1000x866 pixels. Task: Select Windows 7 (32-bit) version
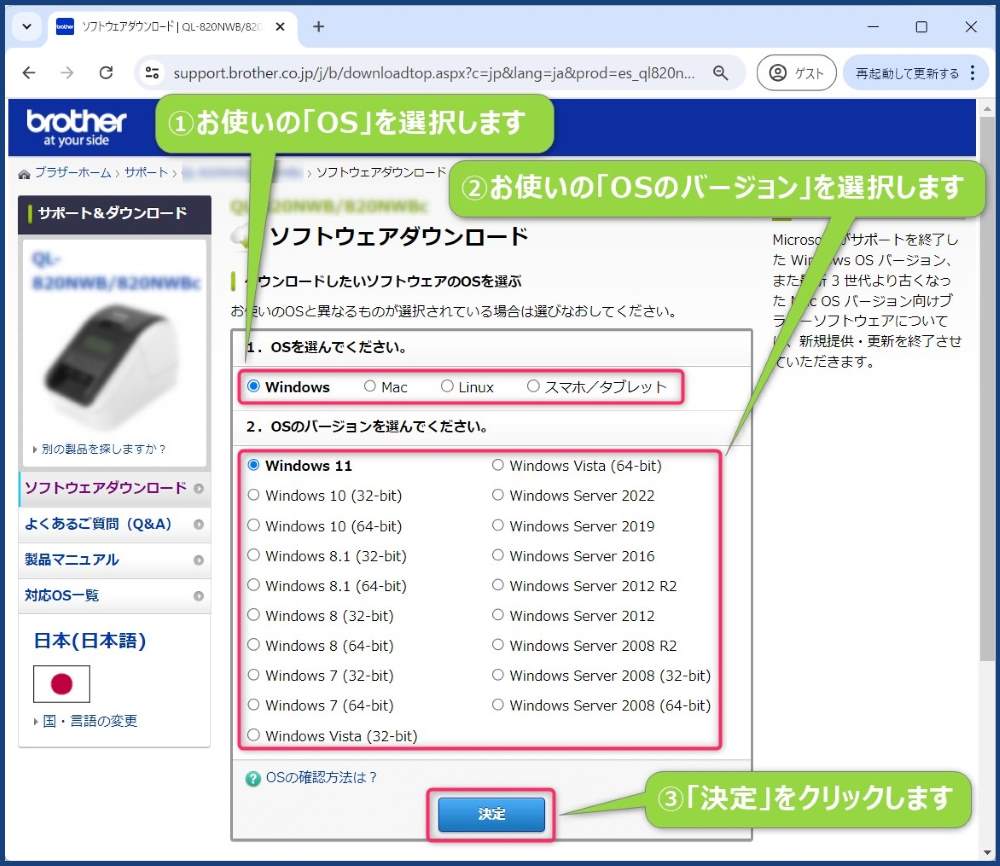253,675
